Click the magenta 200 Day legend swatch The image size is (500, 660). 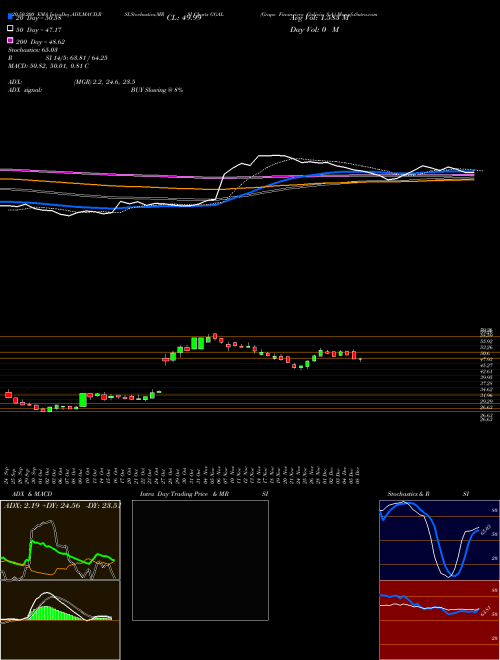tap(10, 40)
